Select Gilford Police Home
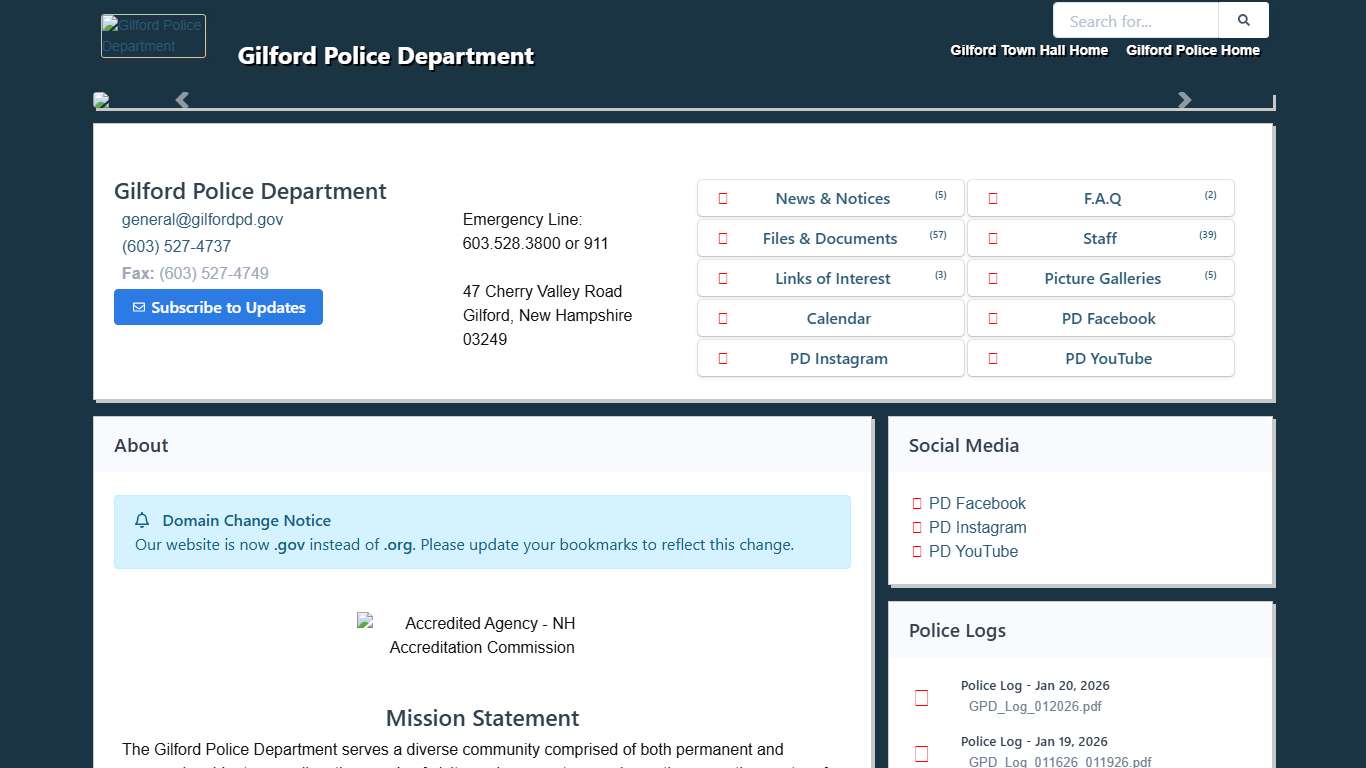 click(1193, 50)
